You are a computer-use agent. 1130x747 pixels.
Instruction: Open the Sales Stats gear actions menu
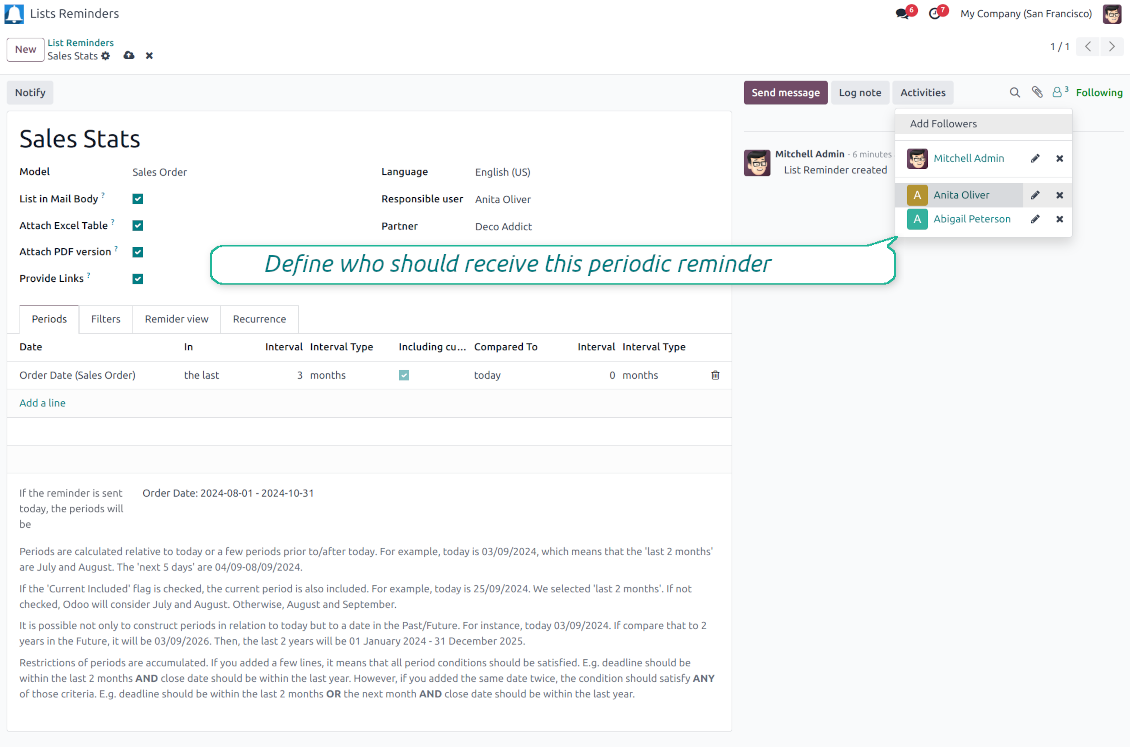[106, 56]
